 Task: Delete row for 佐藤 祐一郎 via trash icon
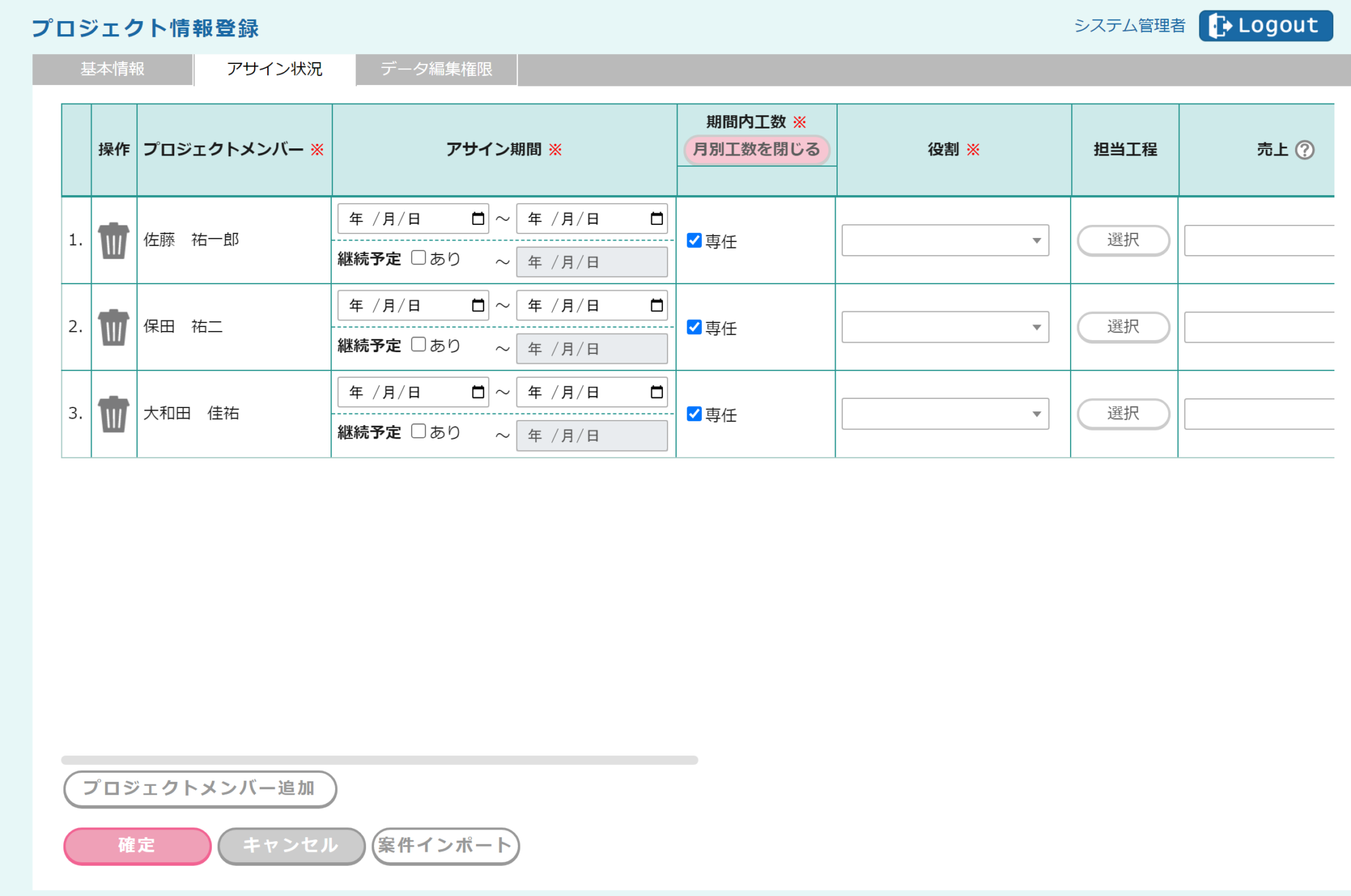tap(113, 240)
